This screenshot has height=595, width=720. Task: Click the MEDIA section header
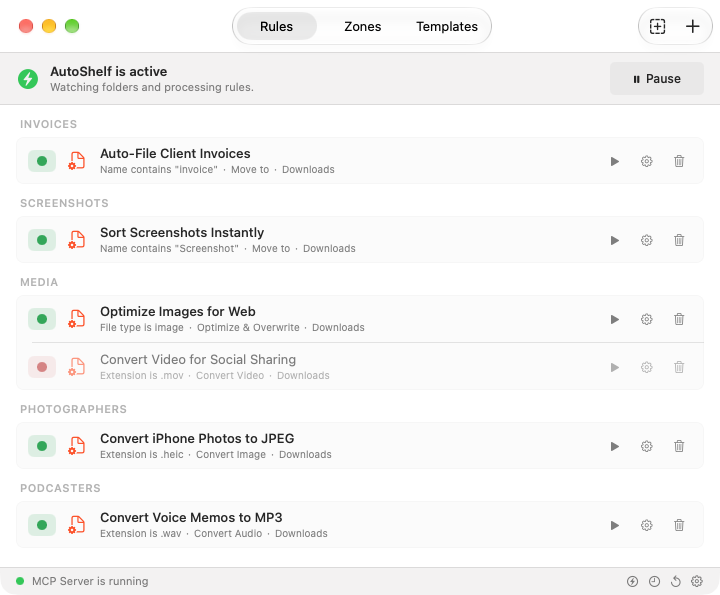coord(39,282)
